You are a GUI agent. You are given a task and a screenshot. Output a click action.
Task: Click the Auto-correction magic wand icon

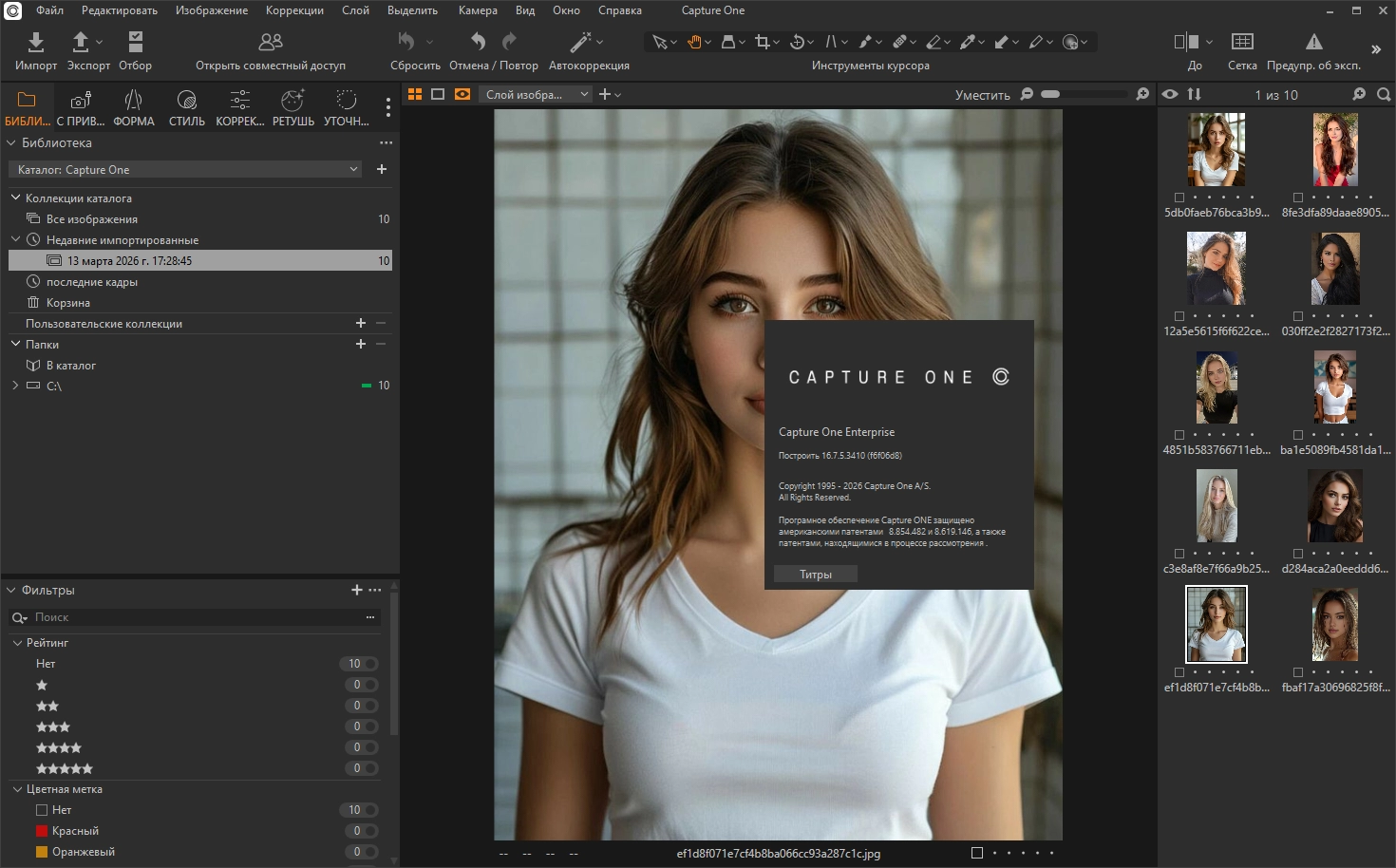click(580, 42)
